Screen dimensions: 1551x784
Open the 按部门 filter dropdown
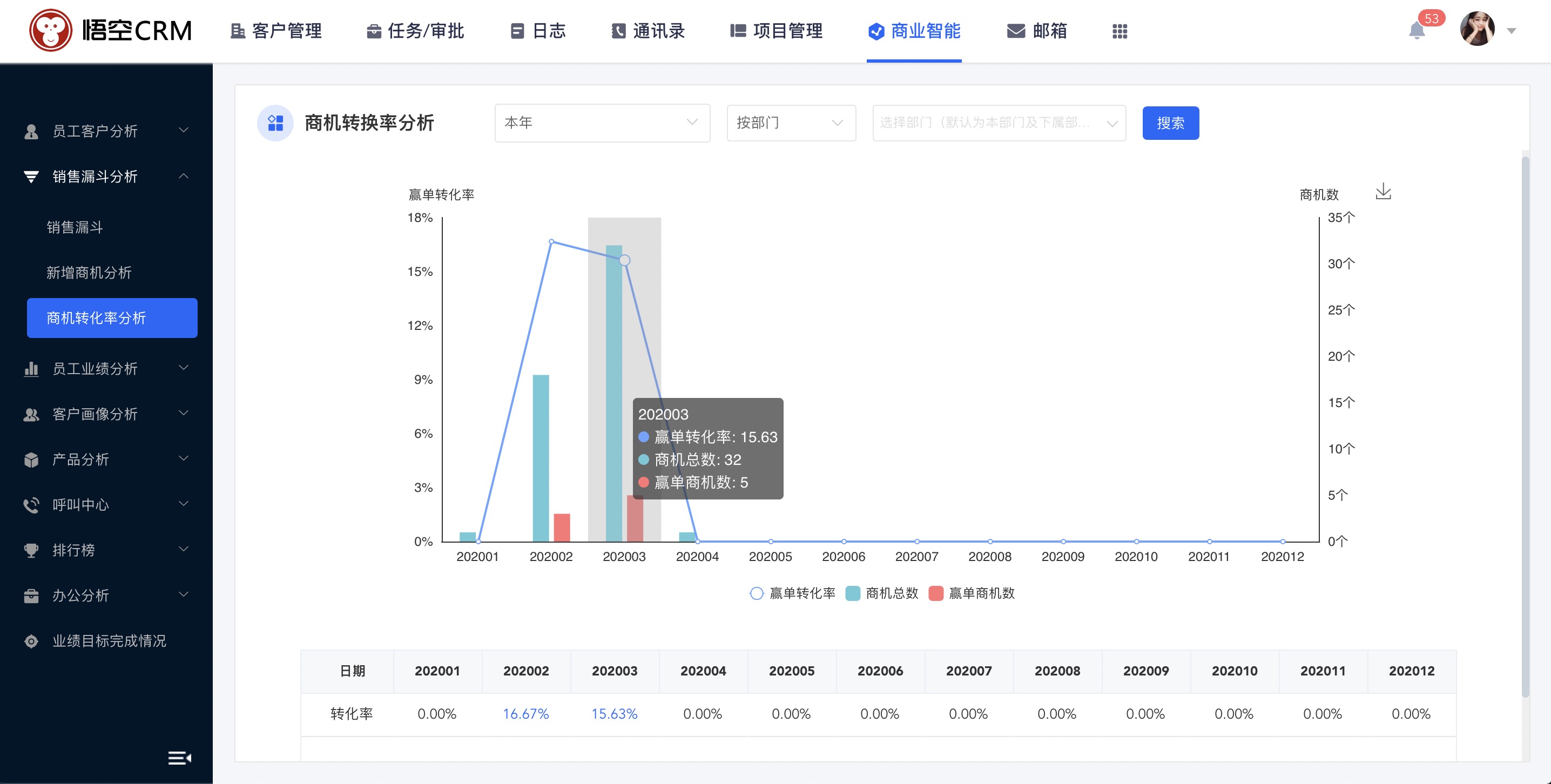pos(791,123)
